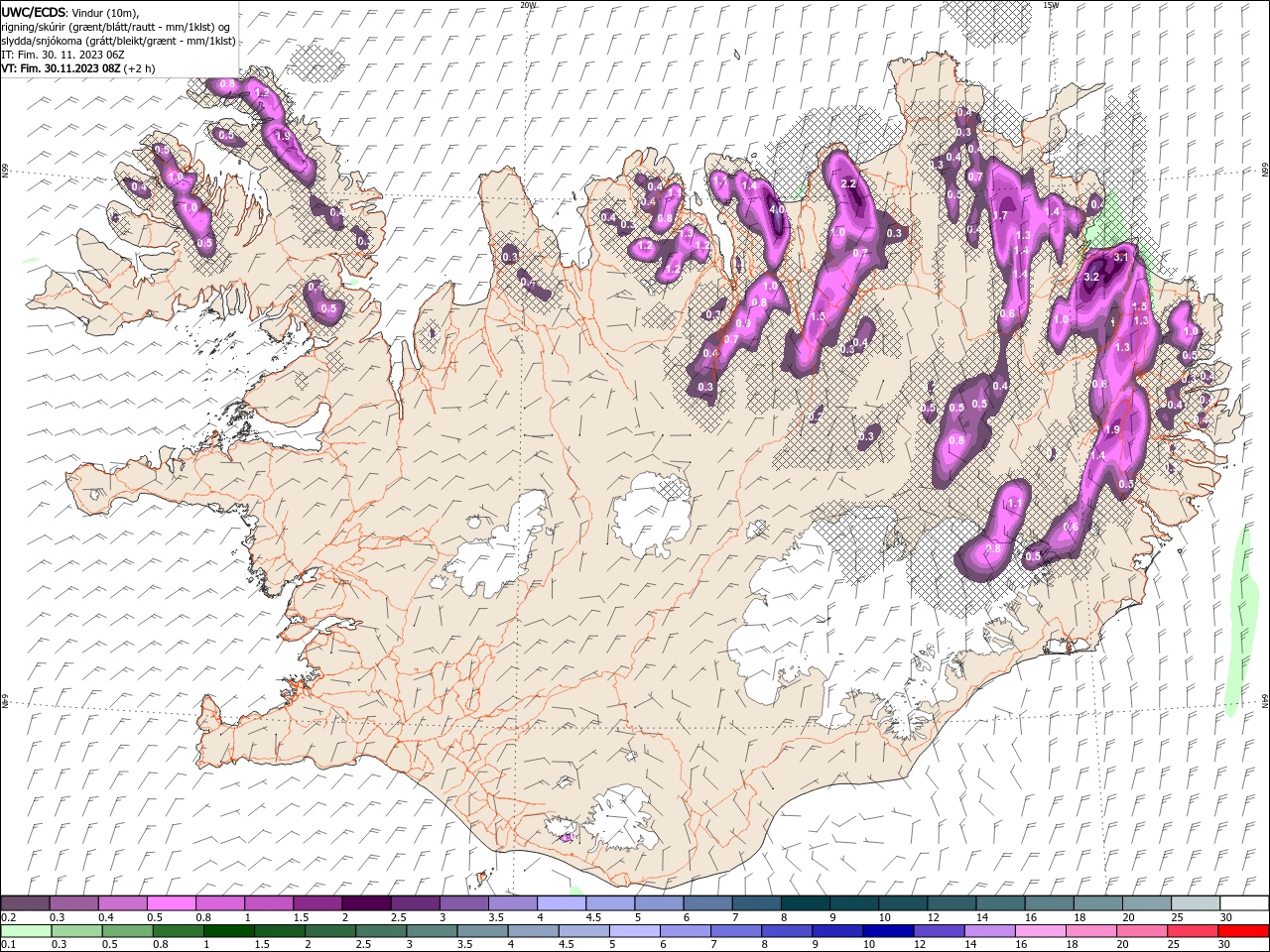This screenshot has height=952, width=1270.
Task: Click the 4.0 snowfall value on the map
Action: tap(778, 210)
